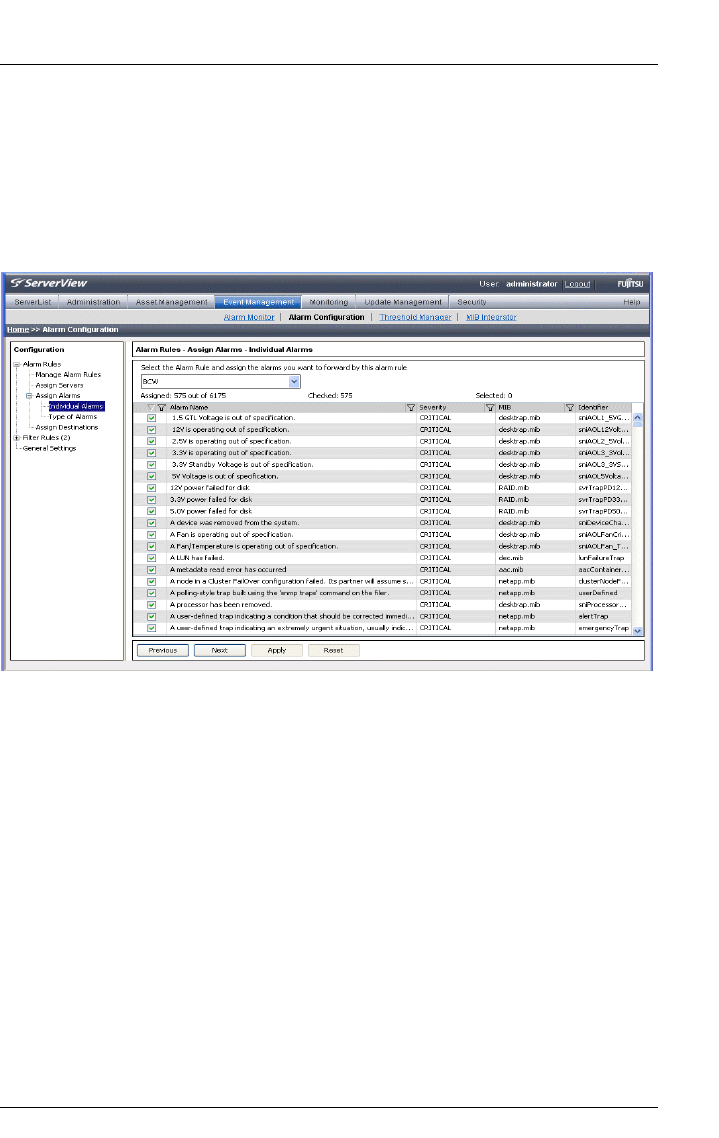The image size is (719, 1138).
Task: Click the Next button
Action: [x=220, y=650]
